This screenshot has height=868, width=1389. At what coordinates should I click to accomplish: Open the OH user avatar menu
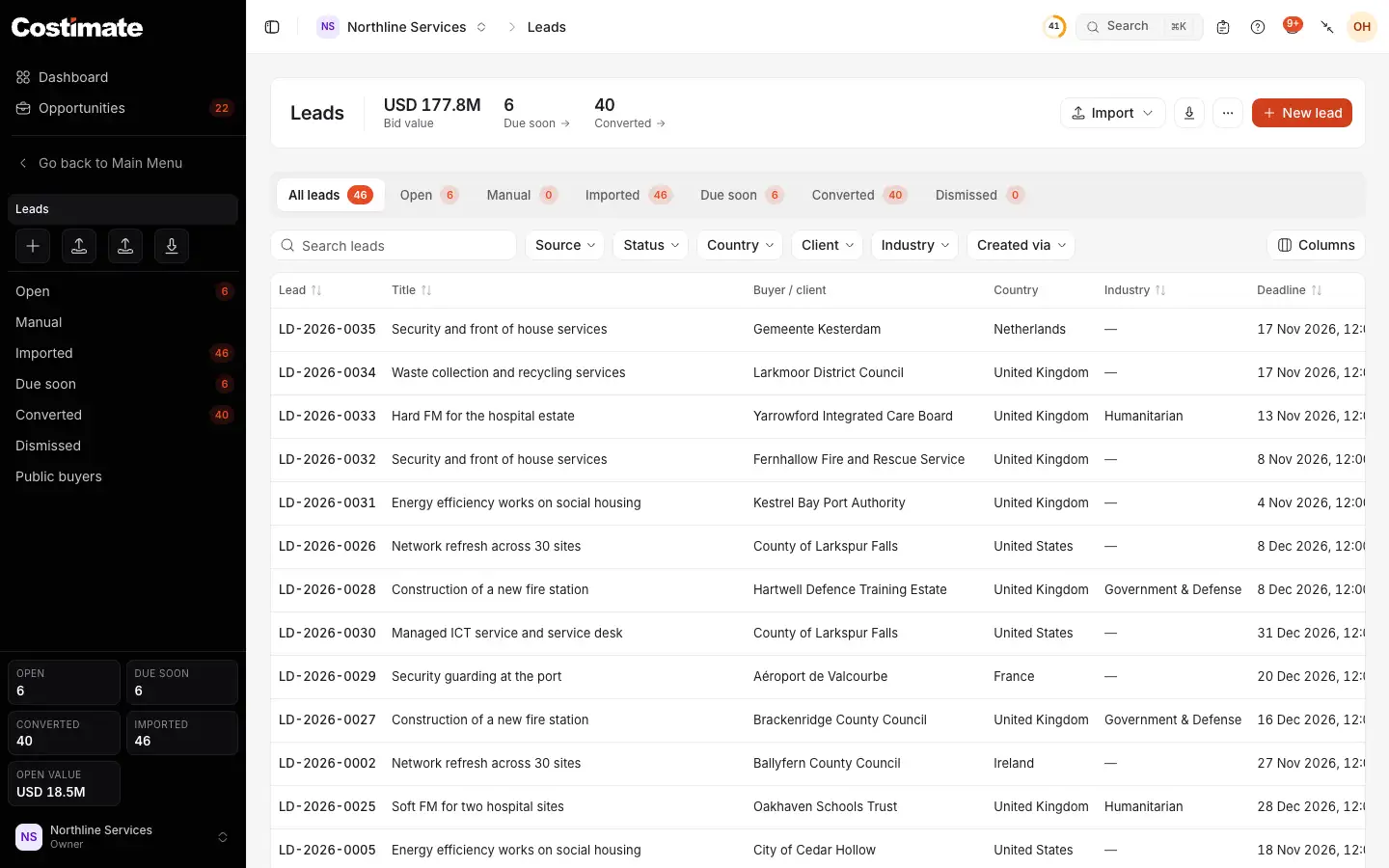(x=1362, y=27)
